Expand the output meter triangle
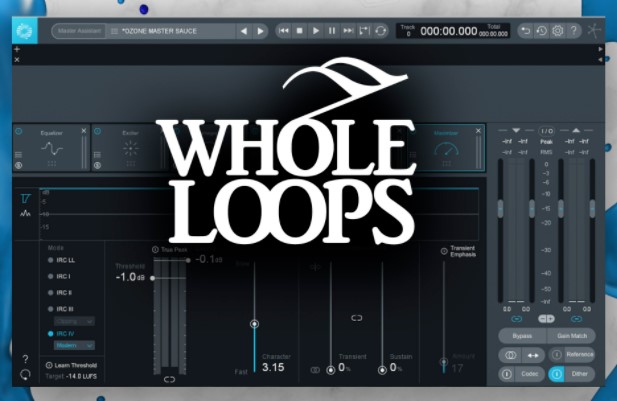The width and height of the screenshot is (617, 401). click(576, 130)
